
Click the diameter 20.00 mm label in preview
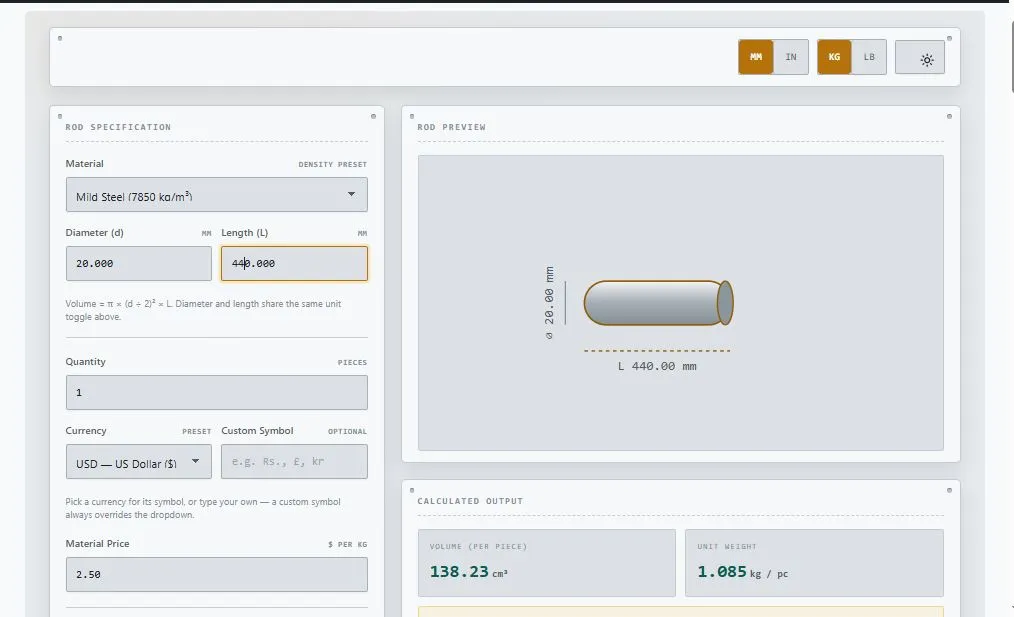click(549, 303)
